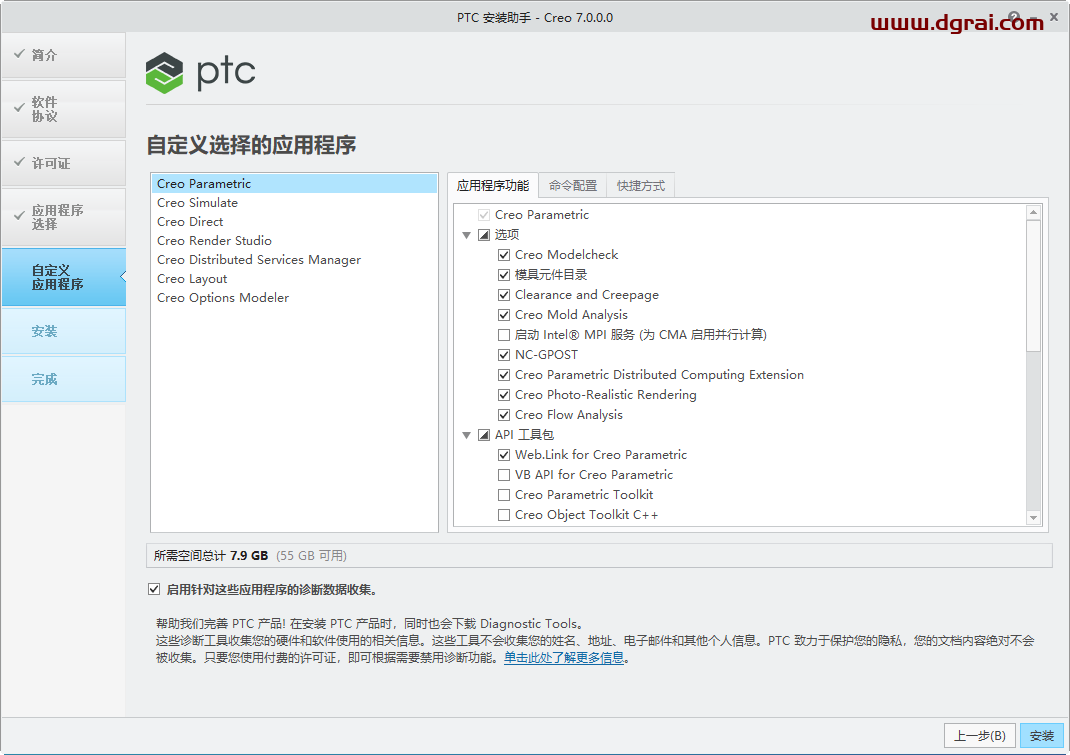Viewport: 1070px width, 755px height.
Task: Go to the 软件协议 step in sidebar
Action: coord(63,109)
